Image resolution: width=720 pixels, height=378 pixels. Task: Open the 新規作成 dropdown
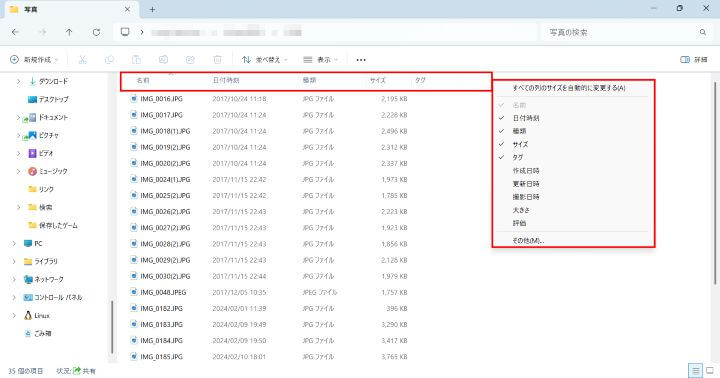34,60
